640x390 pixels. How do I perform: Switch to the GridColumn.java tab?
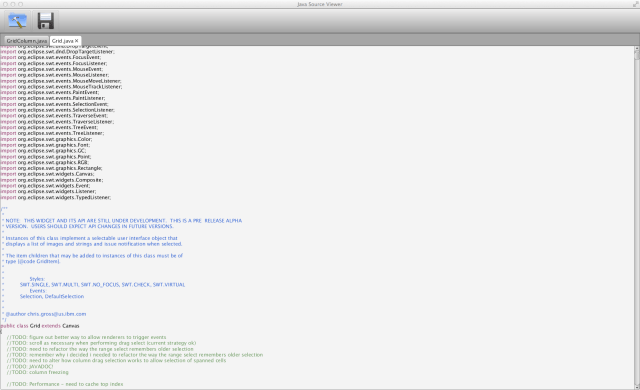click(27, 41)
